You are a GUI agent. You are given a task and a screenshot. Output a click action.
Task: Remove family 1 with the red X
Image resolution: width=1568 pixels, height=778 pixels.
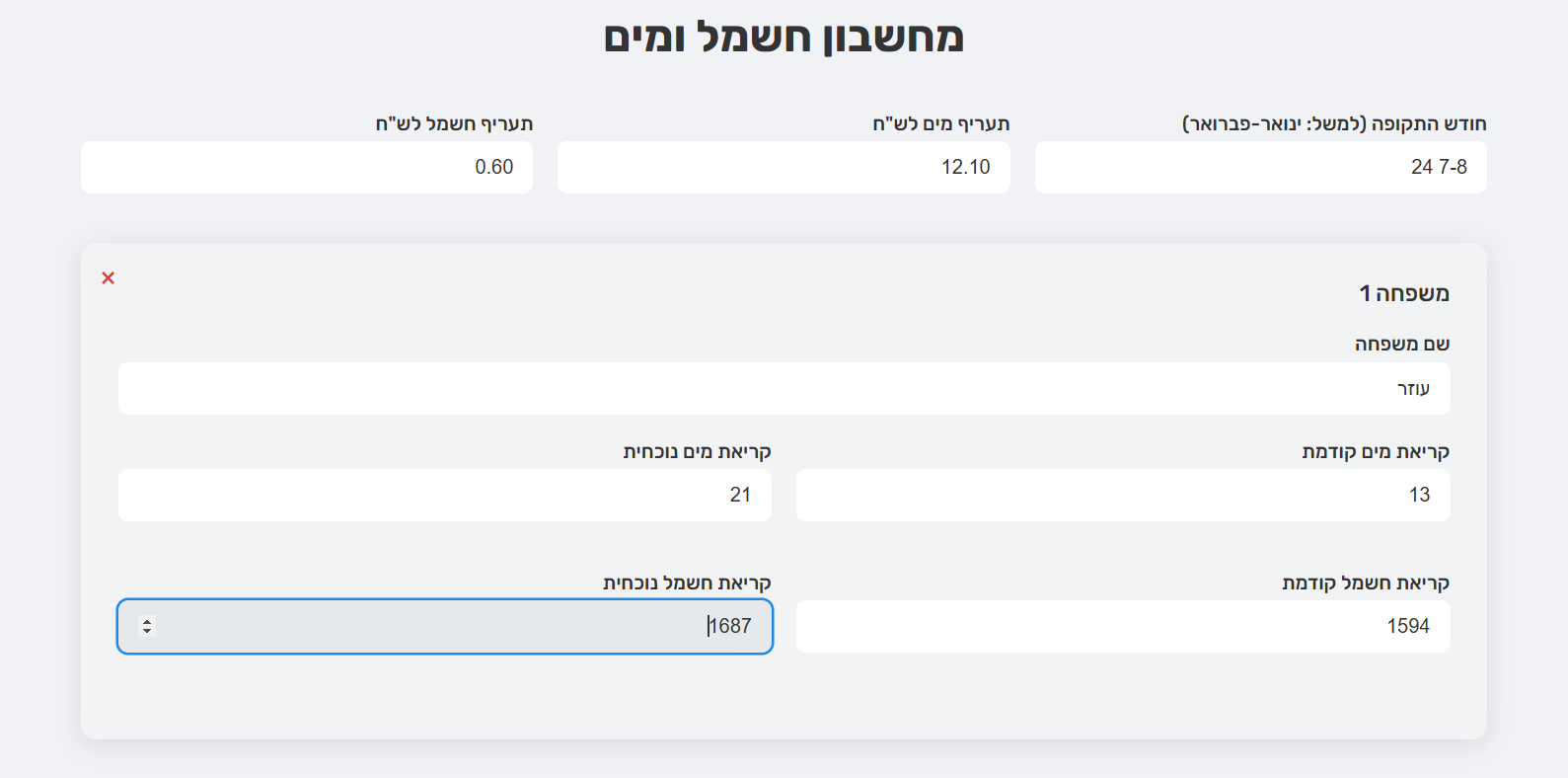click(109, 278)
